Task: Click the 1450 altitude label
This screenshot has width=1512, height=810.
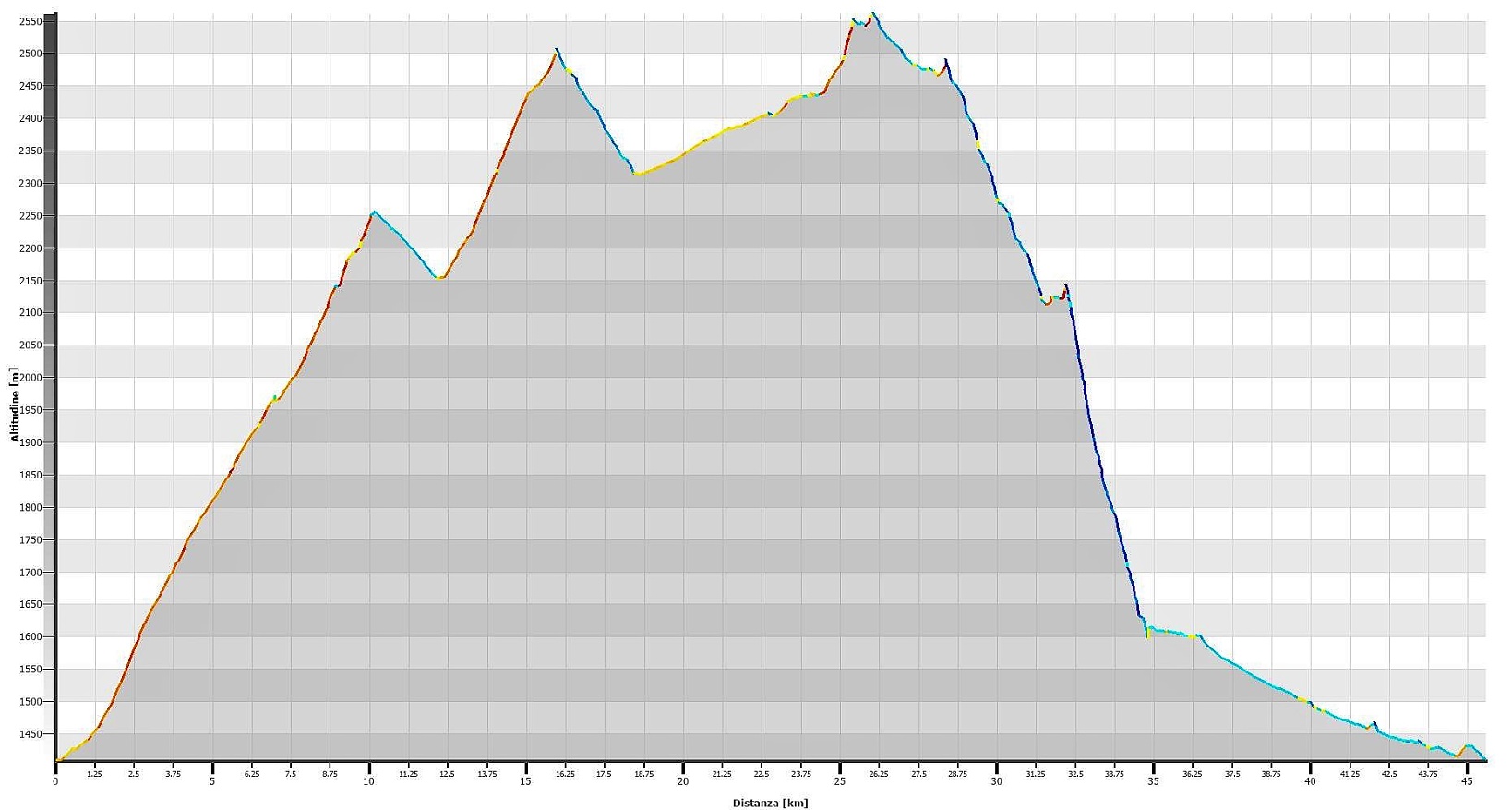Action: point(30,734)
